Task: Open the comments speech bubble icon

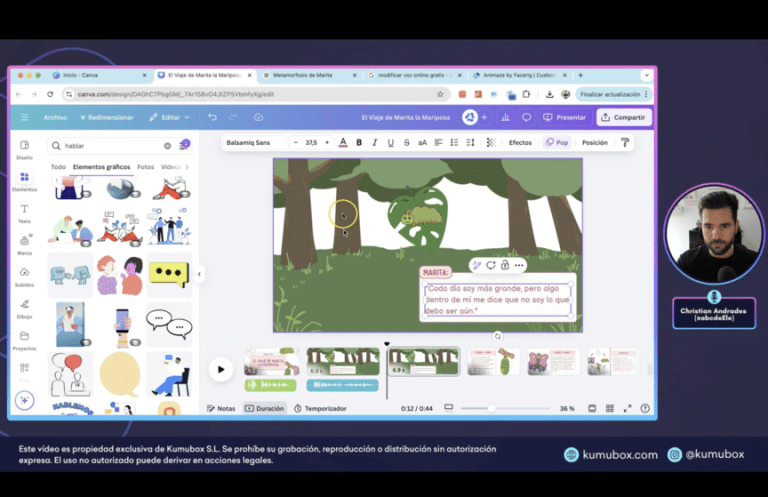Action: [x=527, y=117]
